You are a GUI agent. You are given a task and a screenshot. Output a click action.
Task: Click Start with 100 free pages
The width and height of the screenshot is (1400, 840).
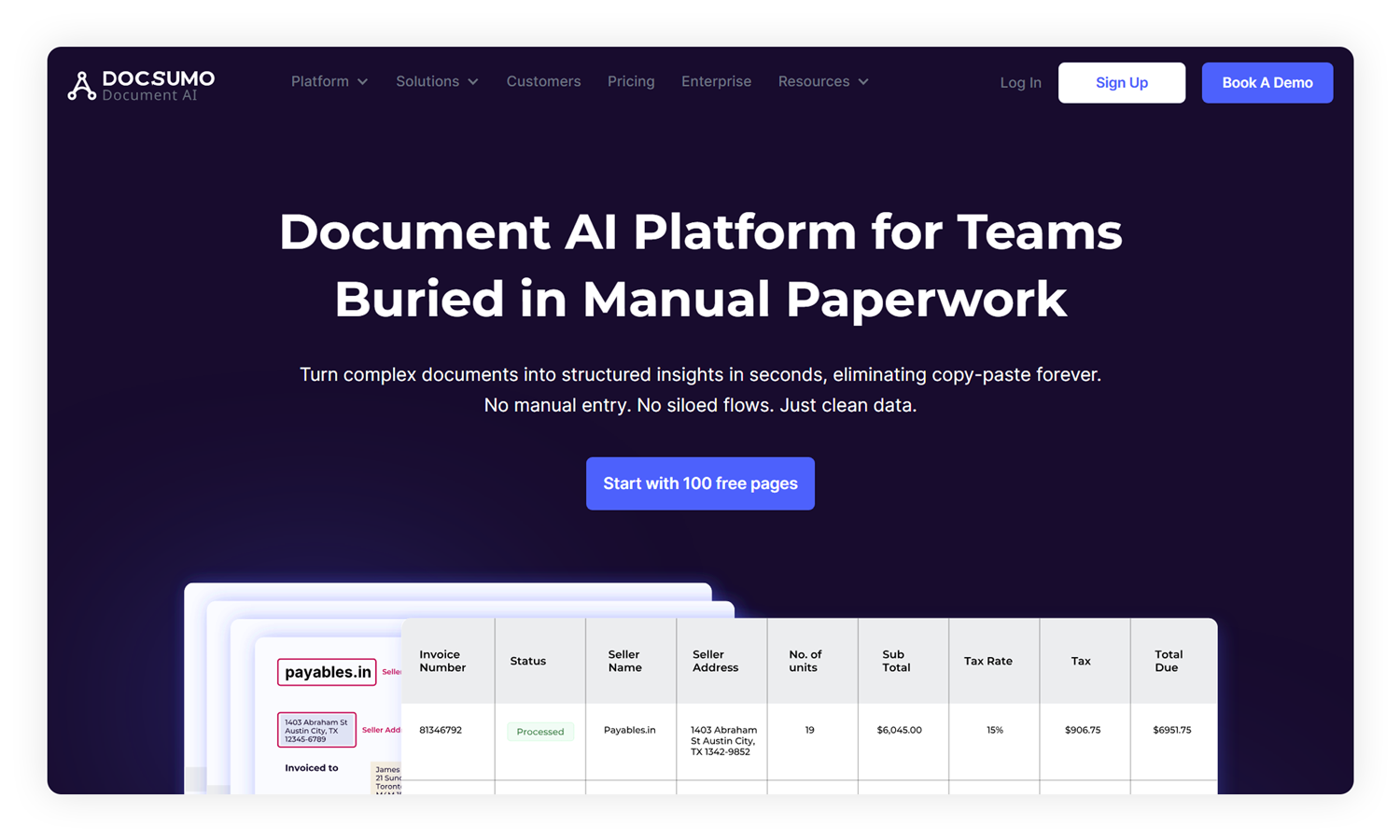(700, 483)
